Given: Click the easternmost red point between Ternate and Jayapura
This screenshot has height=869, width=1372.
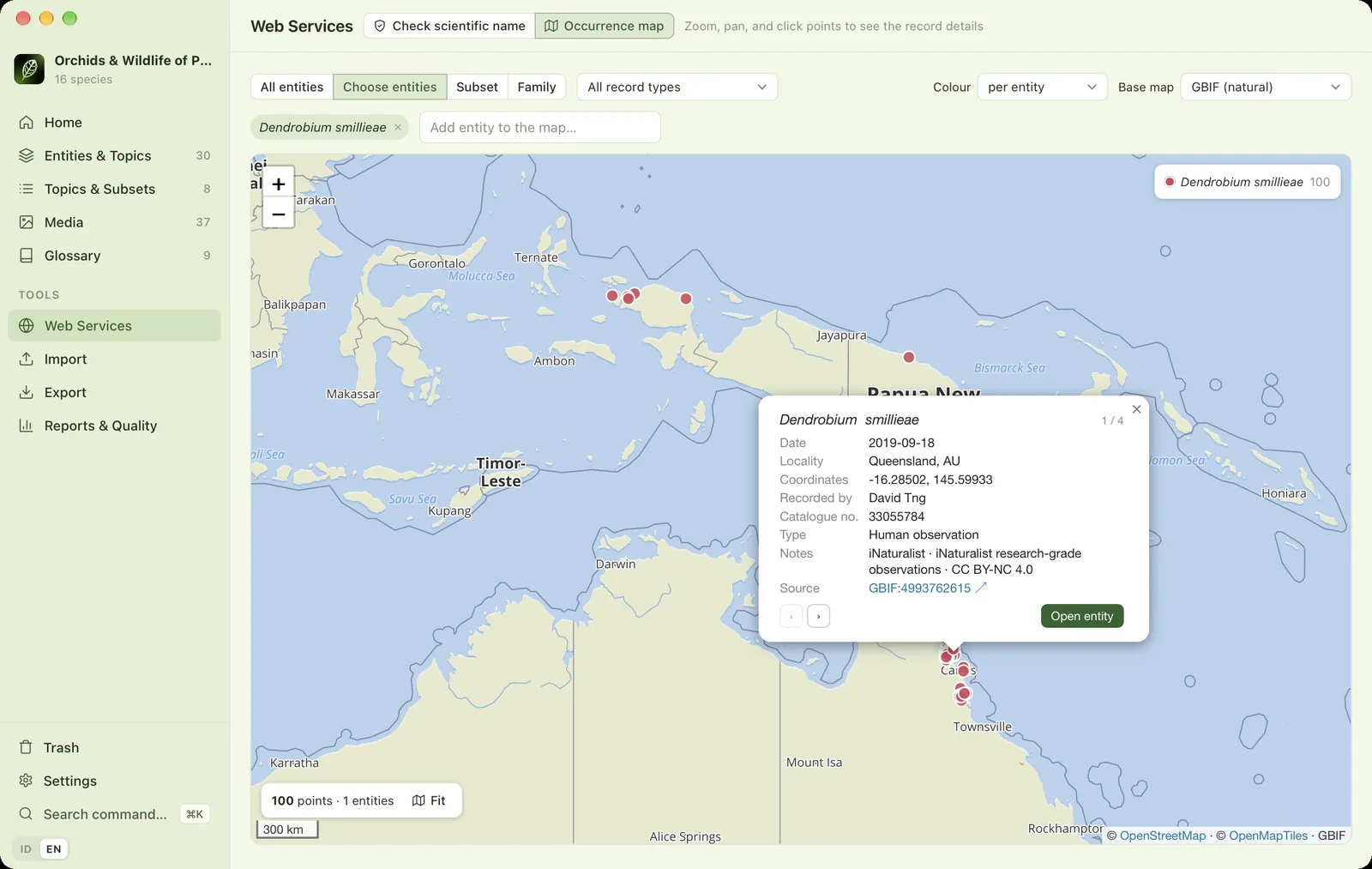Looking at the screenshot, I should pos(686,299).
